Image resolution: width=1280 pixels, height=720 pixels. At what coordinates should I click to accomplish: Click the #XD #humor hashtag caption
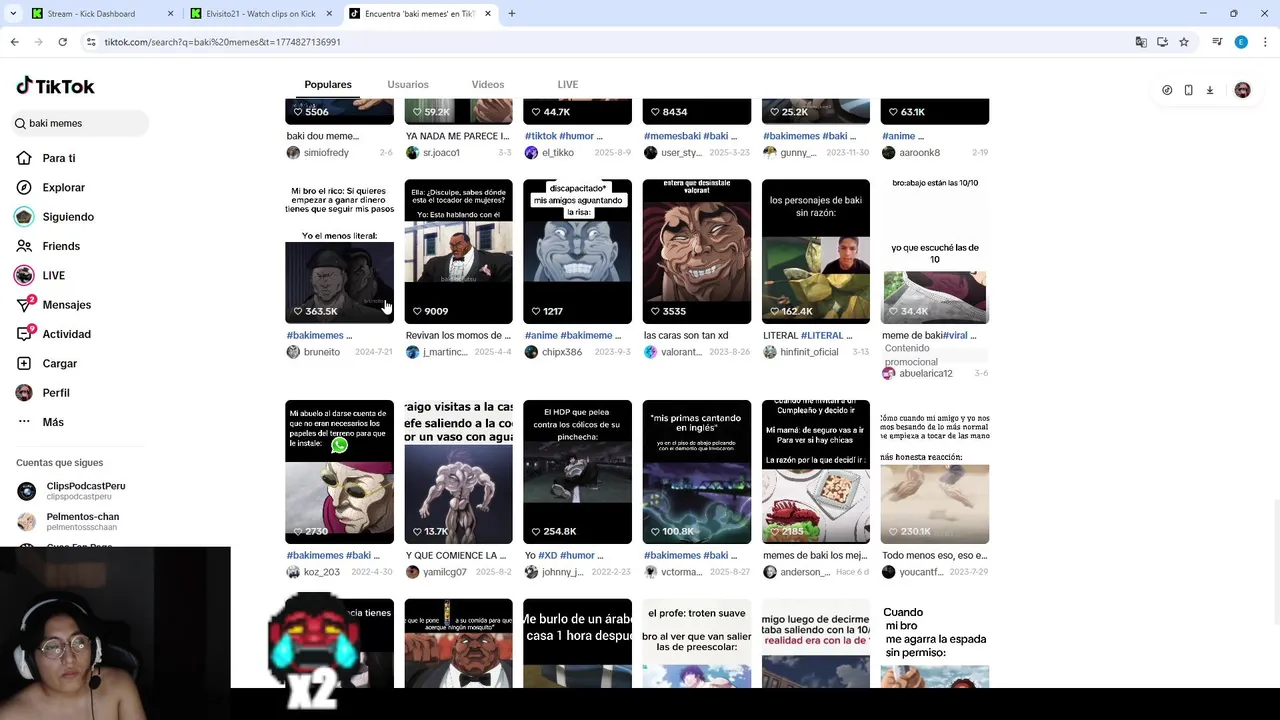pos(570,555)
